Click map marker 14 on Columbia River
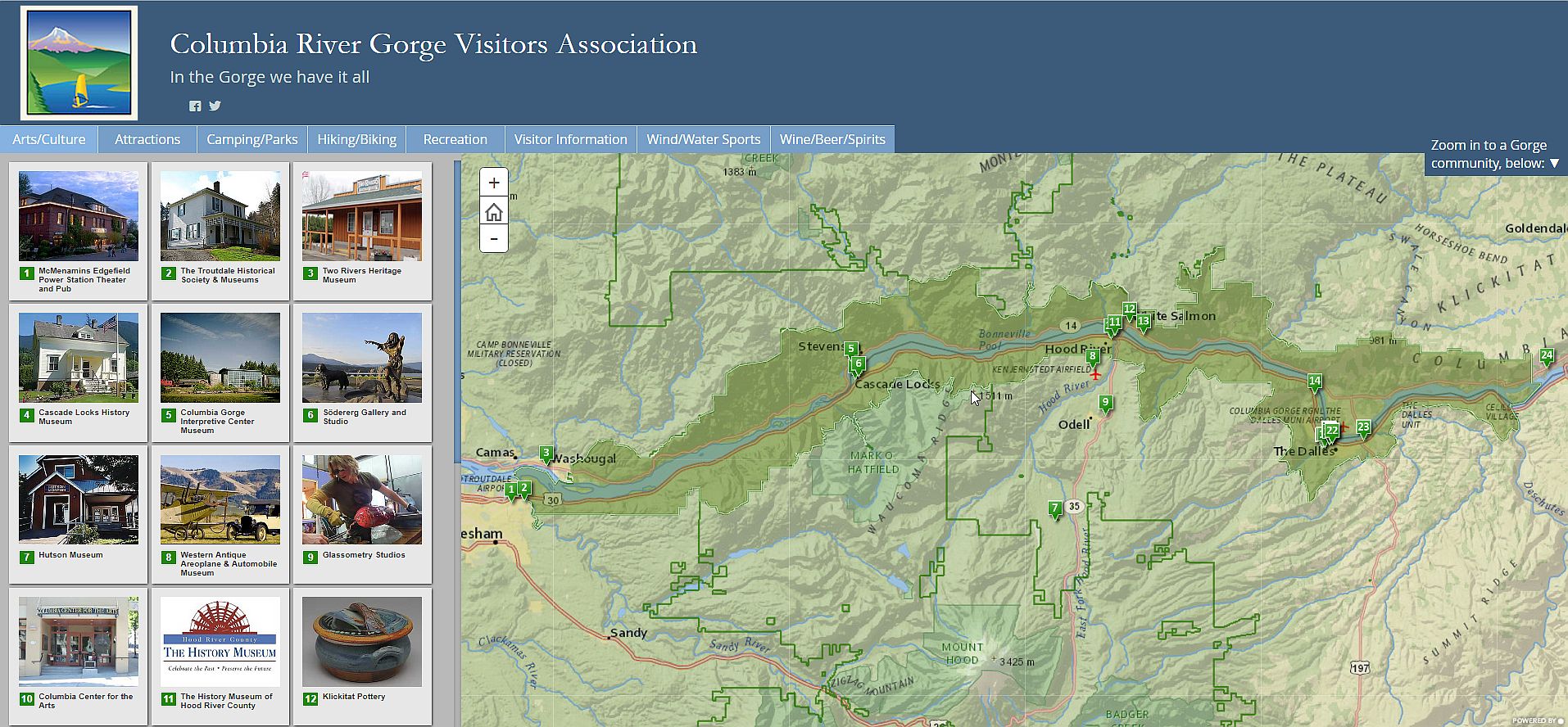Screen dimensions: 1568x727 pos(1315,382)
